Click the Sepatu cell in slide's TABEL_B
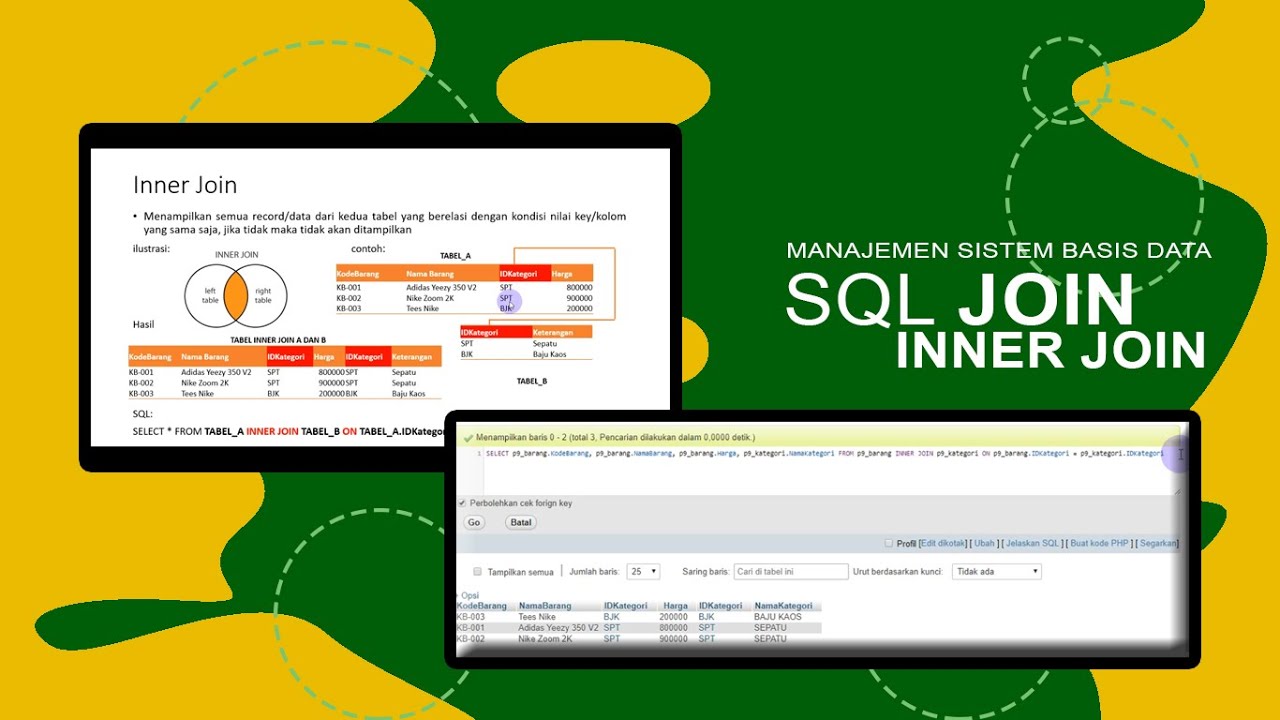This screenshot has height=720, width=1280. pyautogui.click(x=546, y=343)
